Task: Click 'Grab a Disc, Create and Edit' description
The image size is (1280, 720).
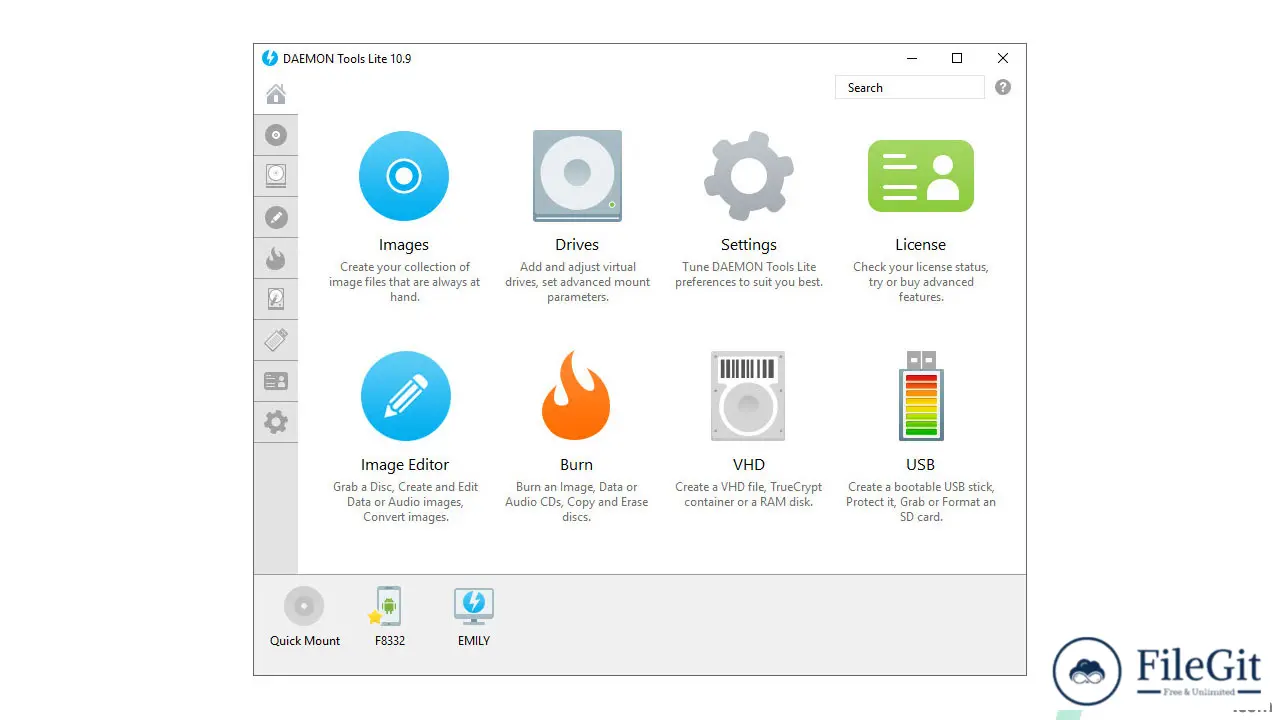Action: pyautogui.click(x=406, y=502)
